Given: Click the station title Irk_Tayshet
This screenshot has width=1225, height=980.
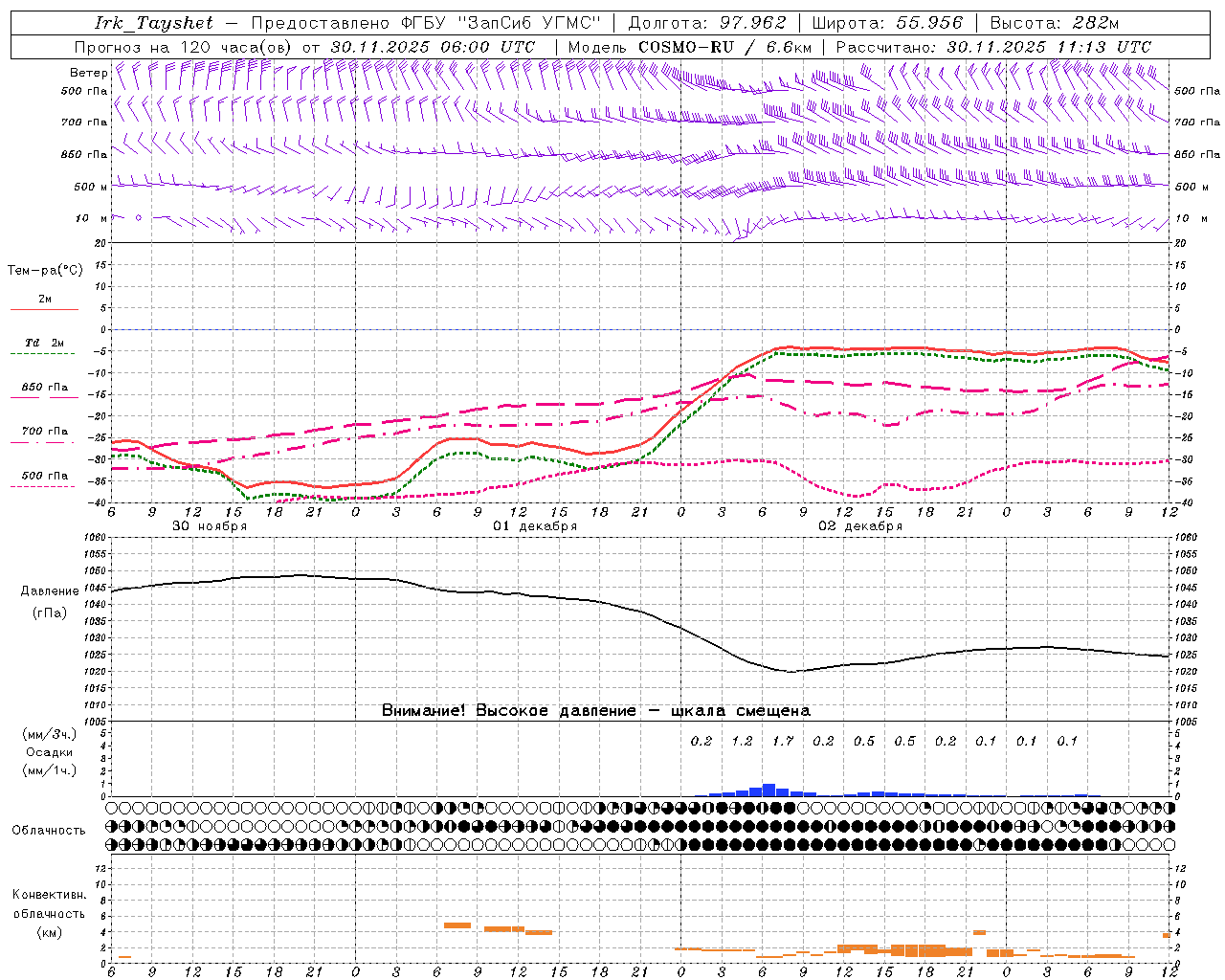Looking at the screenshot, I should click(x=153, y=23).
